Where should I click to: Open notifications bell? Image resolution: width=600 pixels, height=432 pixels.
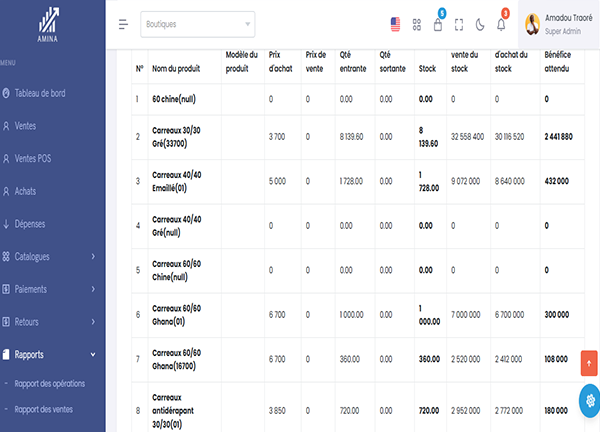(x=501, y=24)
